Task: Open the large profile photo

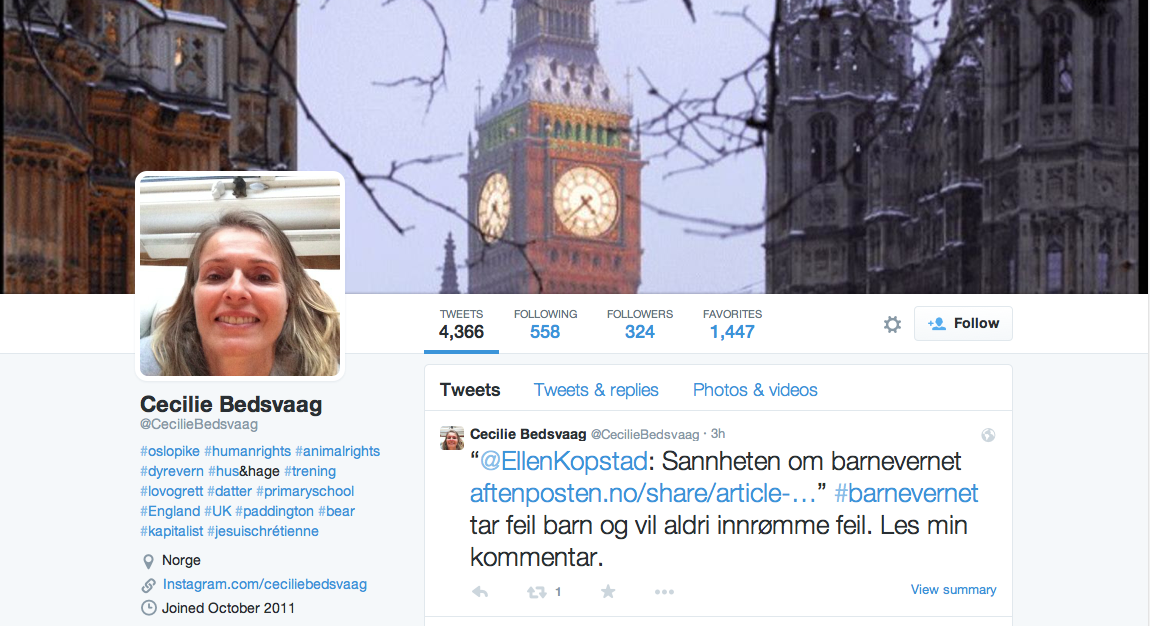Action: pyautogui.click(x=240, y=276)
